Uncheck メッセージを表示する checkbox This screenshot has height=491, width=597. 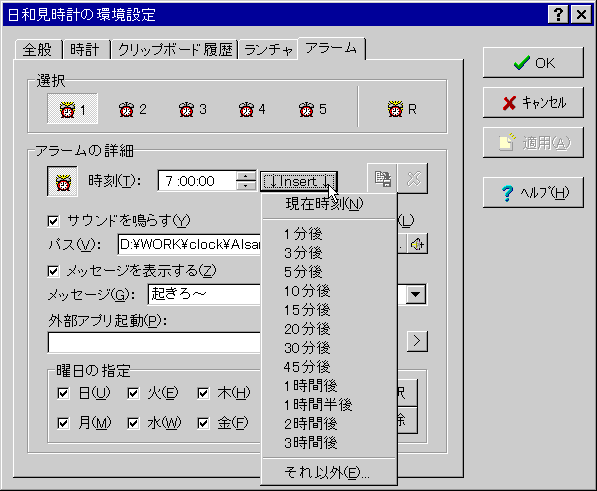[x=53, y=271]
